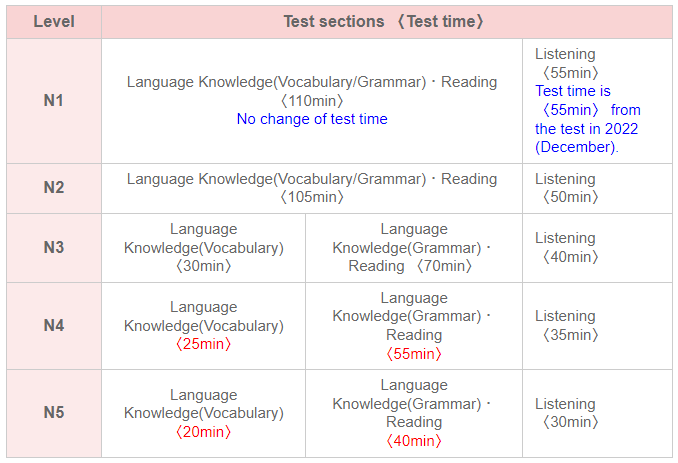678x463 pixels.
Task: Select the N5 Listening 〈30min〉 cell
Action: 566,413
